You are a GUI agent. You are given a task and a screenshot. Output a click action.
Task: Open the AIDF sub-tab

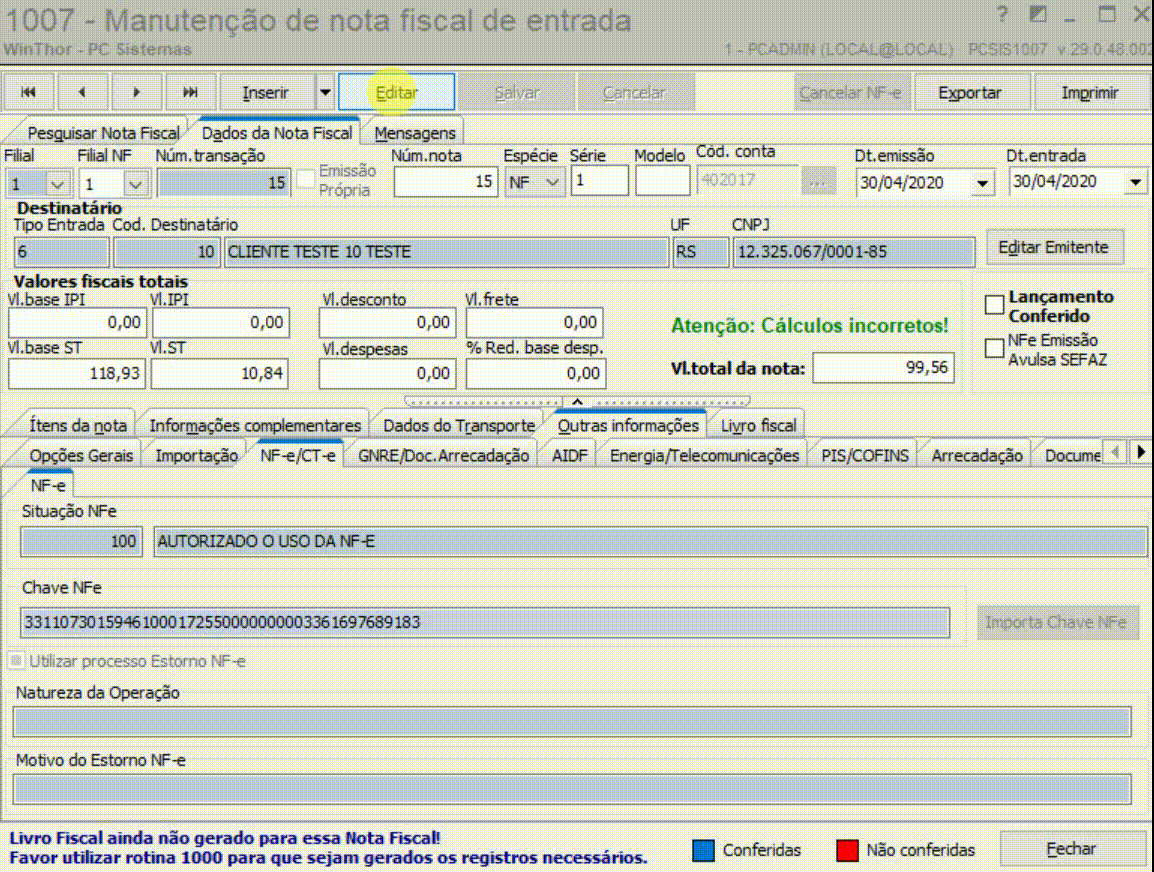(570, 456)
